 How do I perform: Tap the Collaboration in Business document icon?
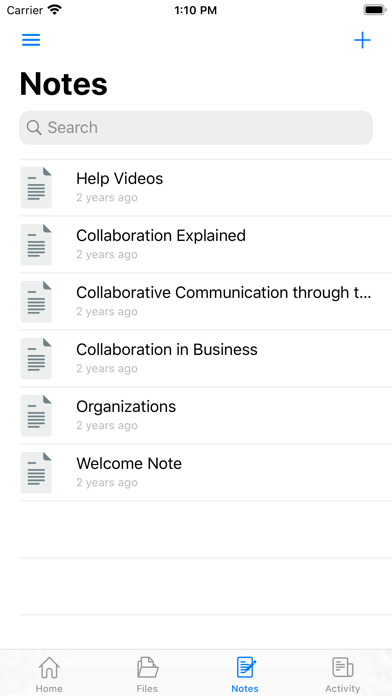point(36,359)
